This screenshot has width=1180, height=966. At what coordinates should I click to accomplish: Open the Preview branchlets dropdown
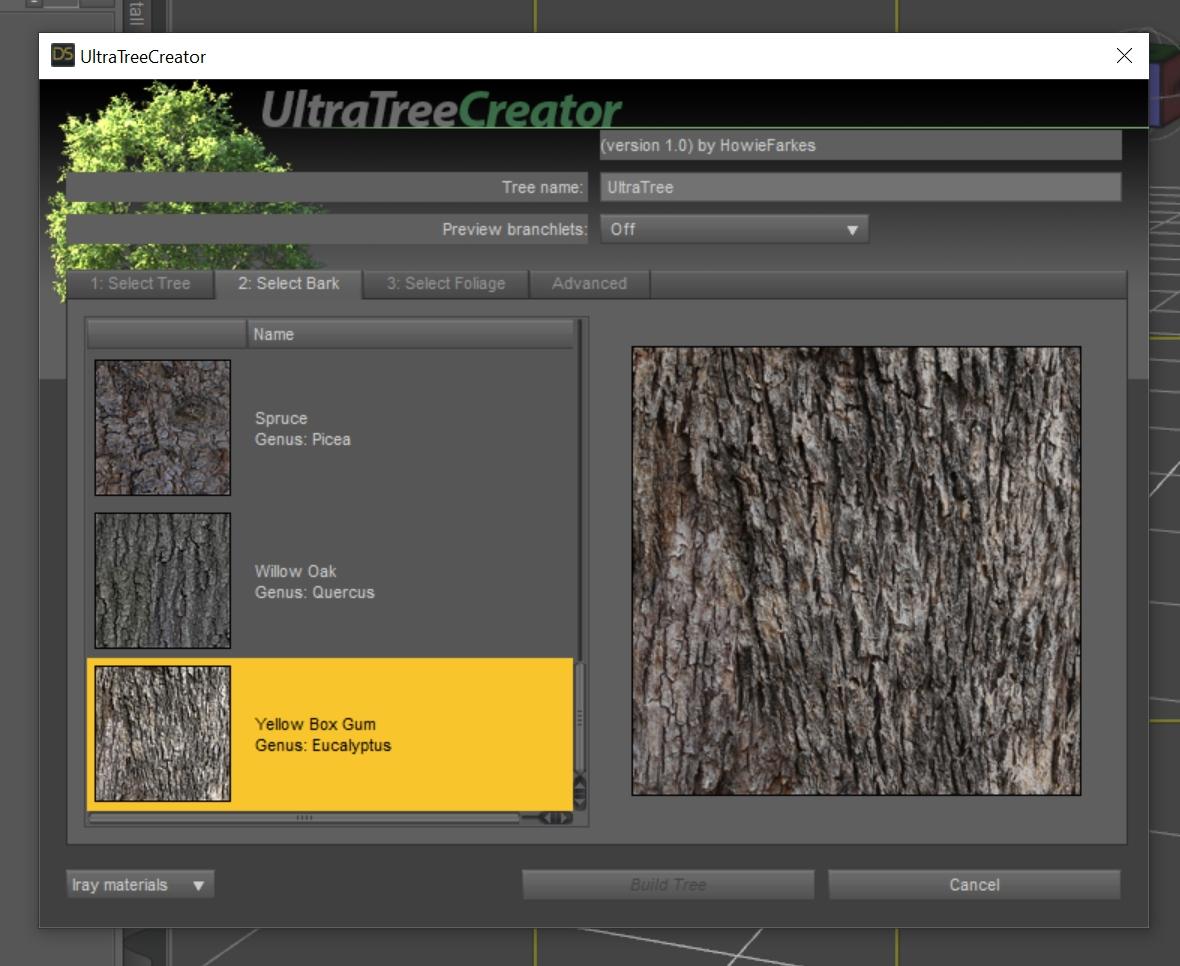tap(734, 229)
